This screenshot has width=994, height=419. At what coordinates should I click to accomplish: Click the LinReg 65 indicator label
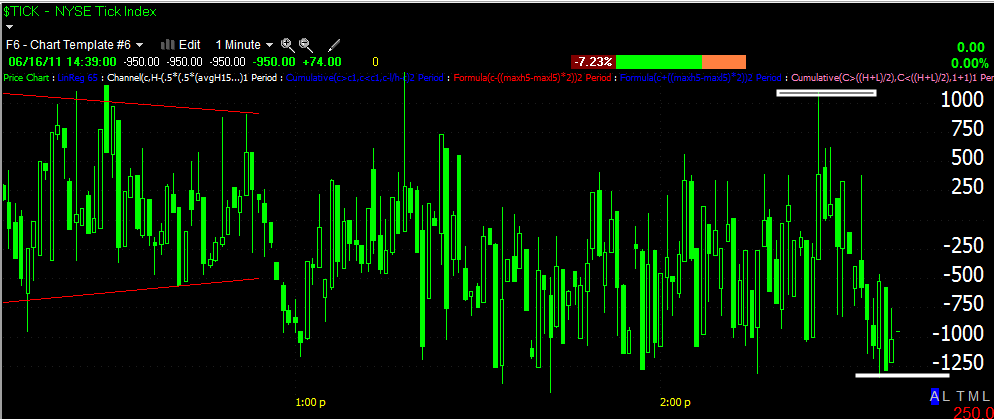[79, 78]
